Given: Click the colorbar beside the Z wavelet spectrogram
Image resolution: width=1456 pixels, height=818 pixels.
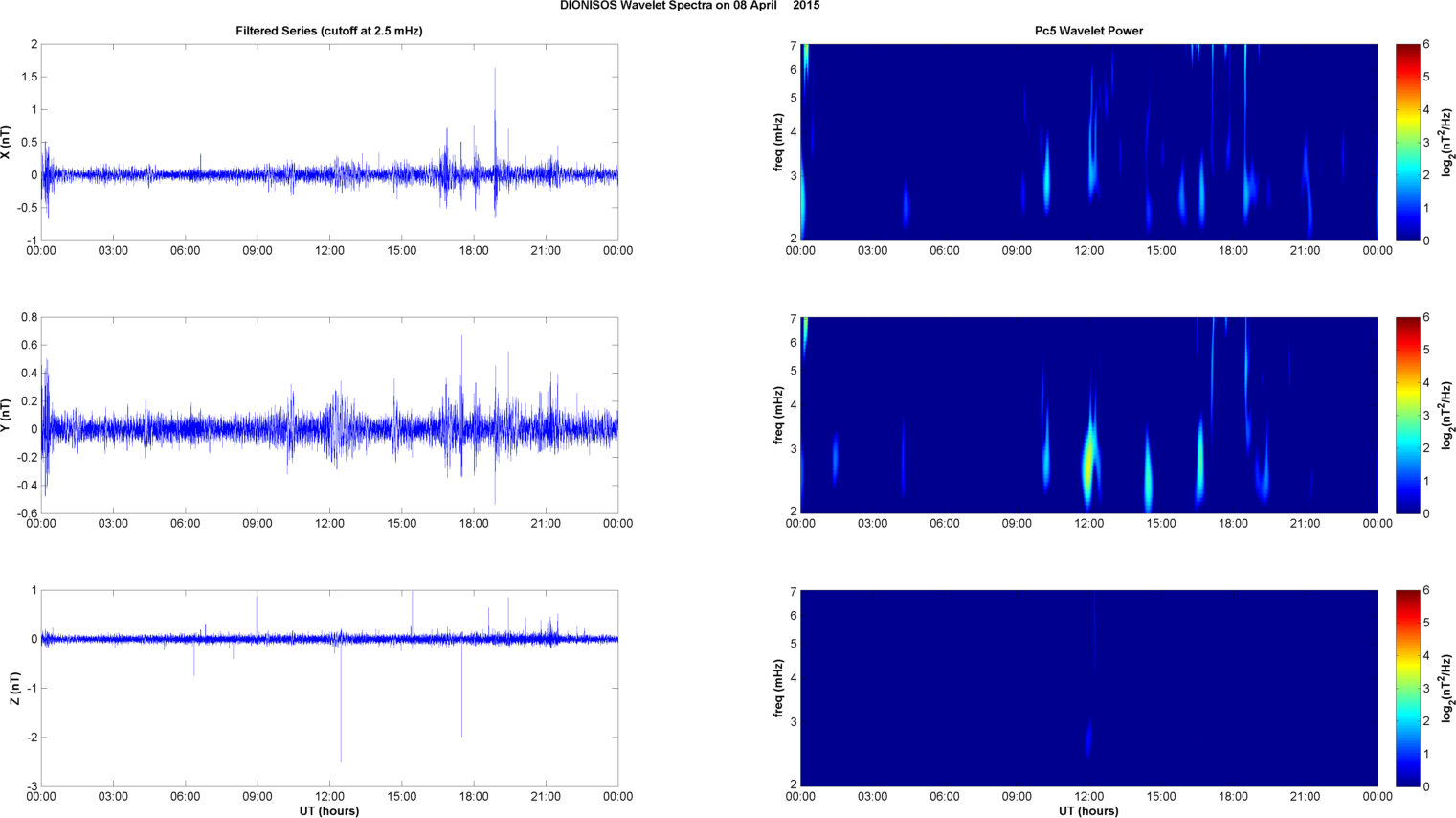Looking at the screenshot, I should (x=1407, y=688).
